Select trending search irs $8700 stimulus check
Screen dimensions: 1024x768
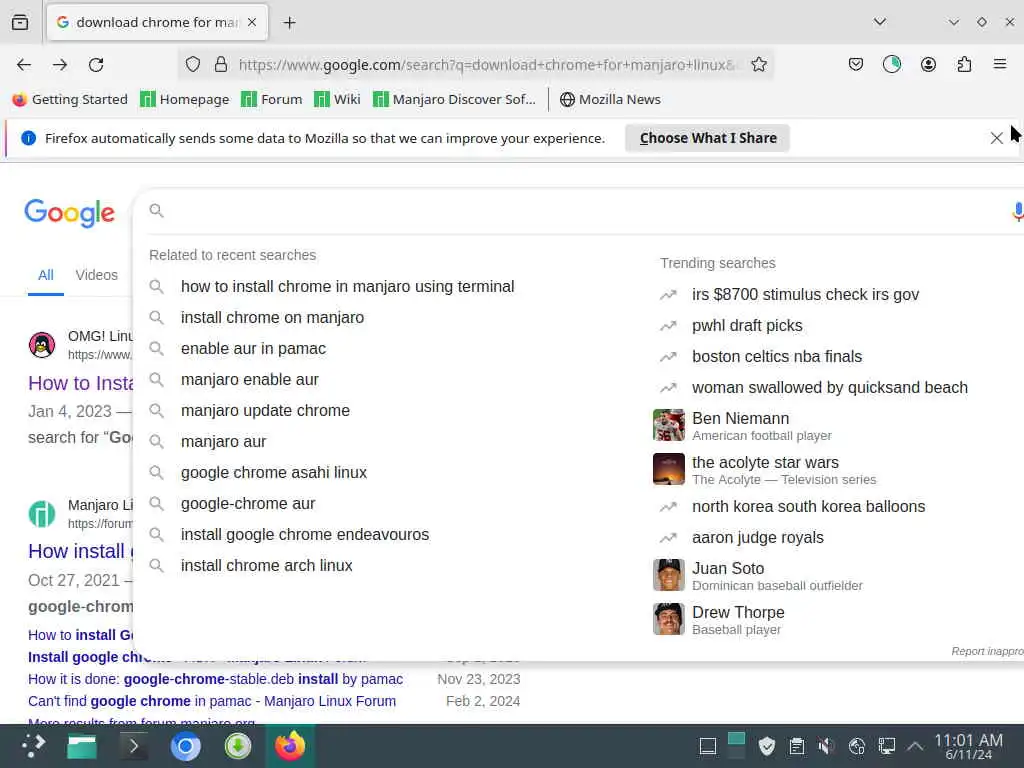point(805,295)
